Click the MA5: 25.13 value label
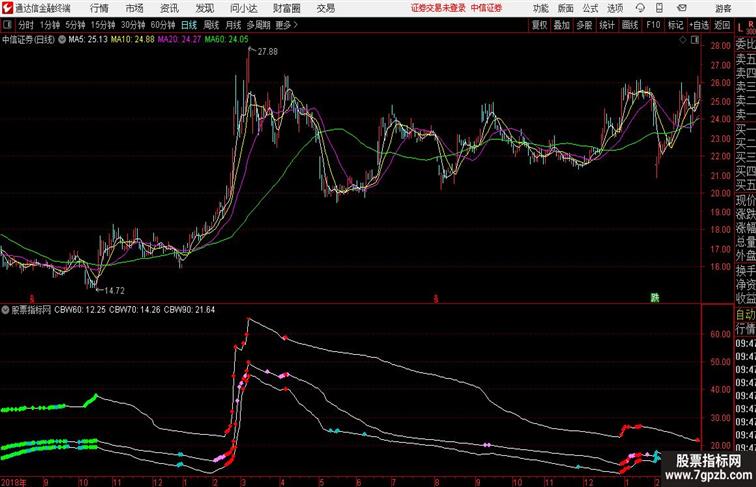756x487 pixels. click(88, 40)
